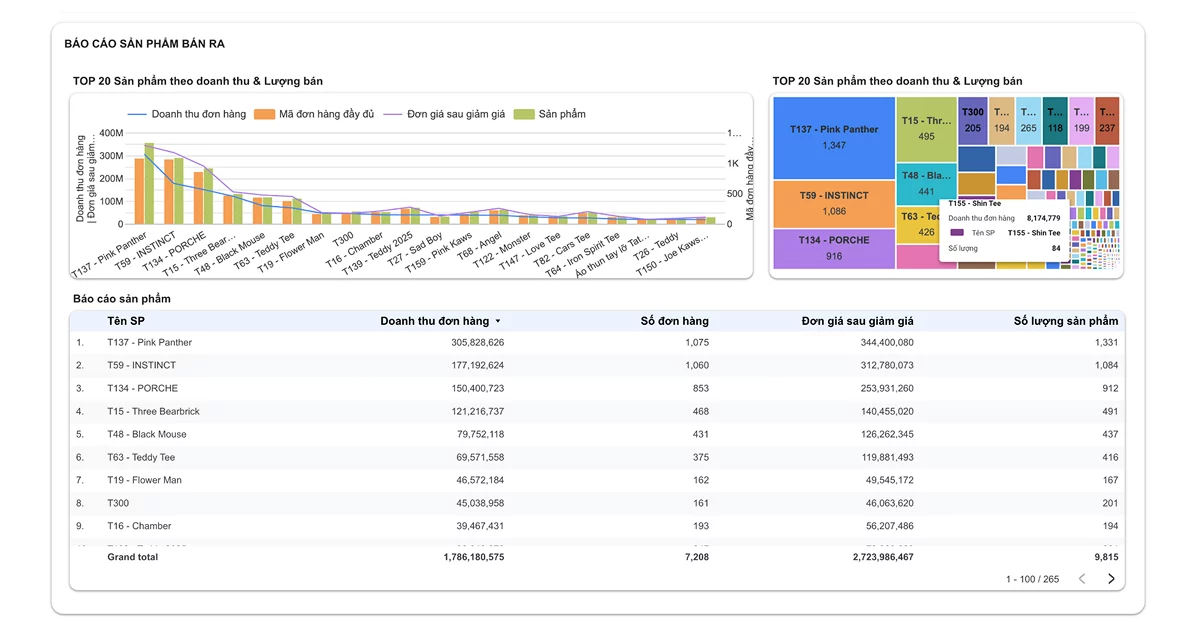This screenshot has height=640, width=1200.
Task: Click the green Sản phẩm legend swatch
Action: [524, 114]
